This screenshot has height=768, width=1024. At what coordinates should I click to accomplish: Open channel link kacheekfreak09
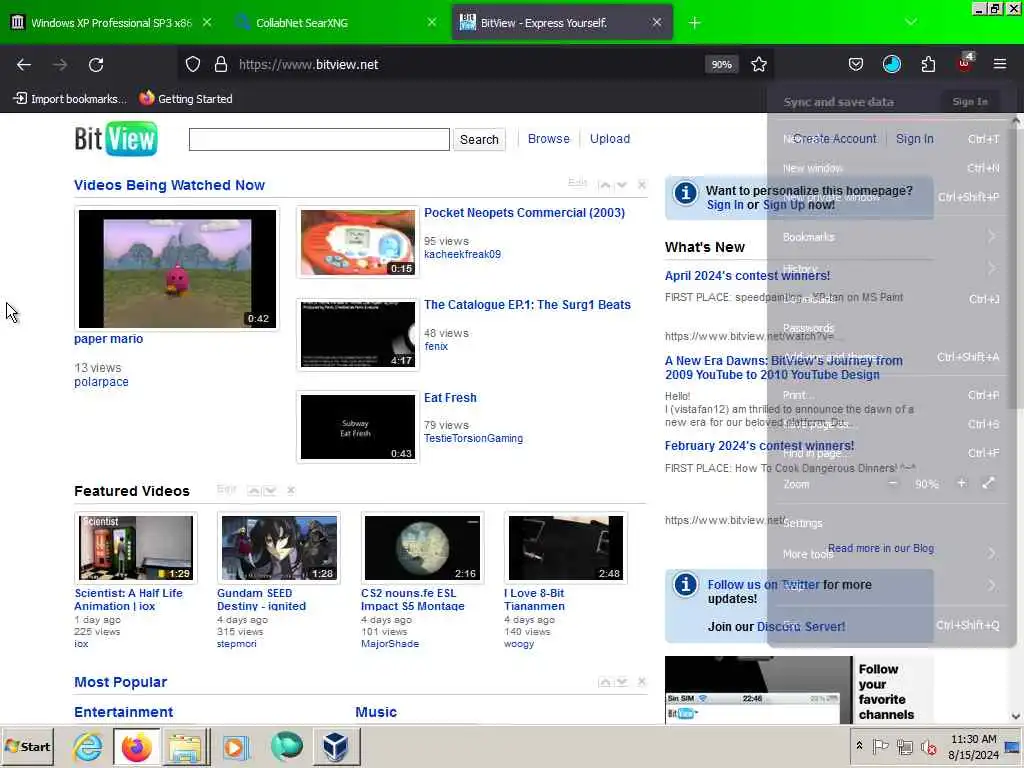462,254
